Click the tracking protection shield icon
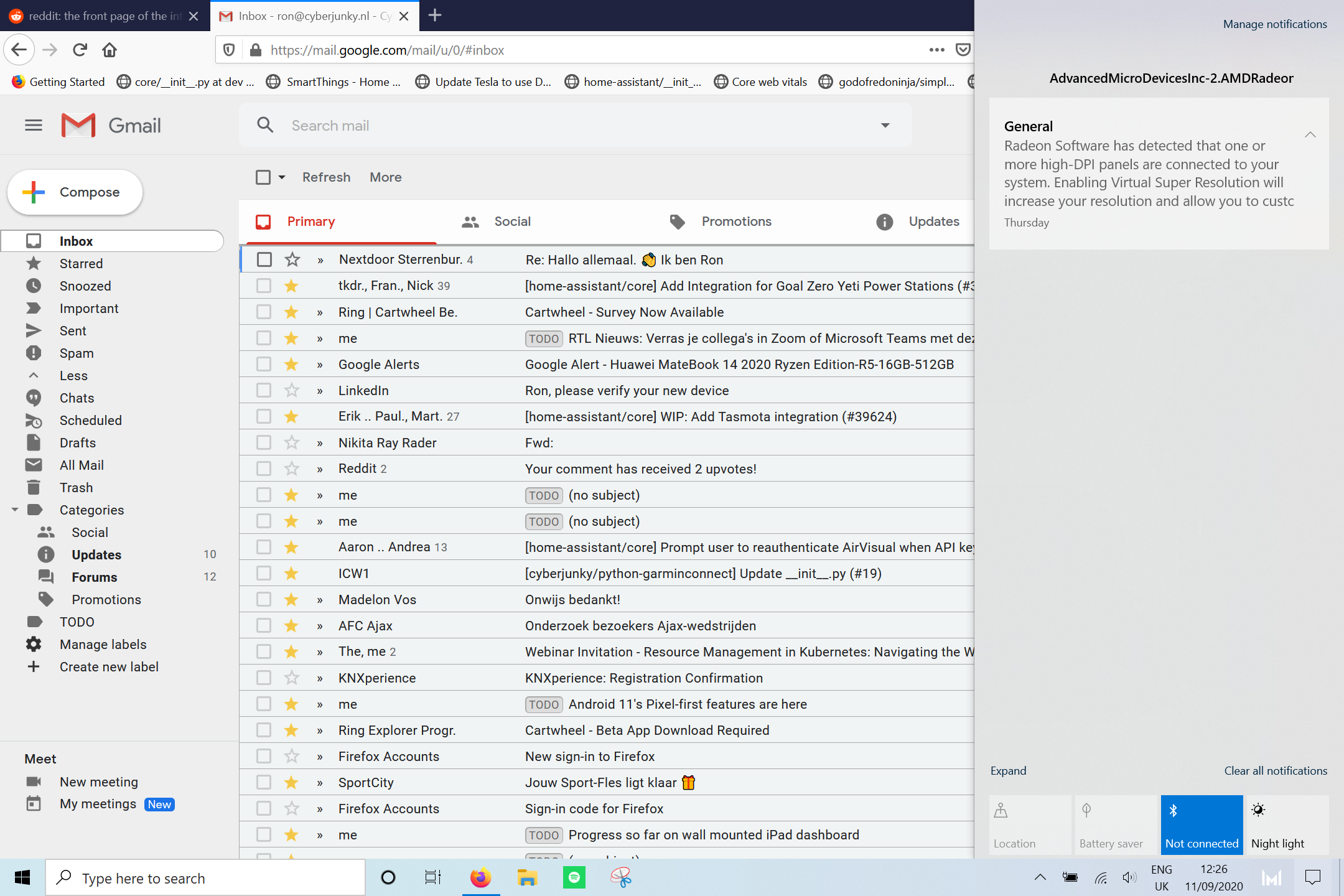The height and width of the screenshot is (896, 1344). [229, 50]
